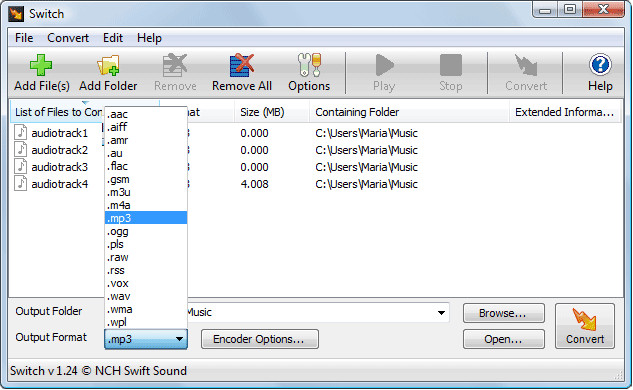Click the Browse... button
Screen dimensions: 633x390
point(503,313)
